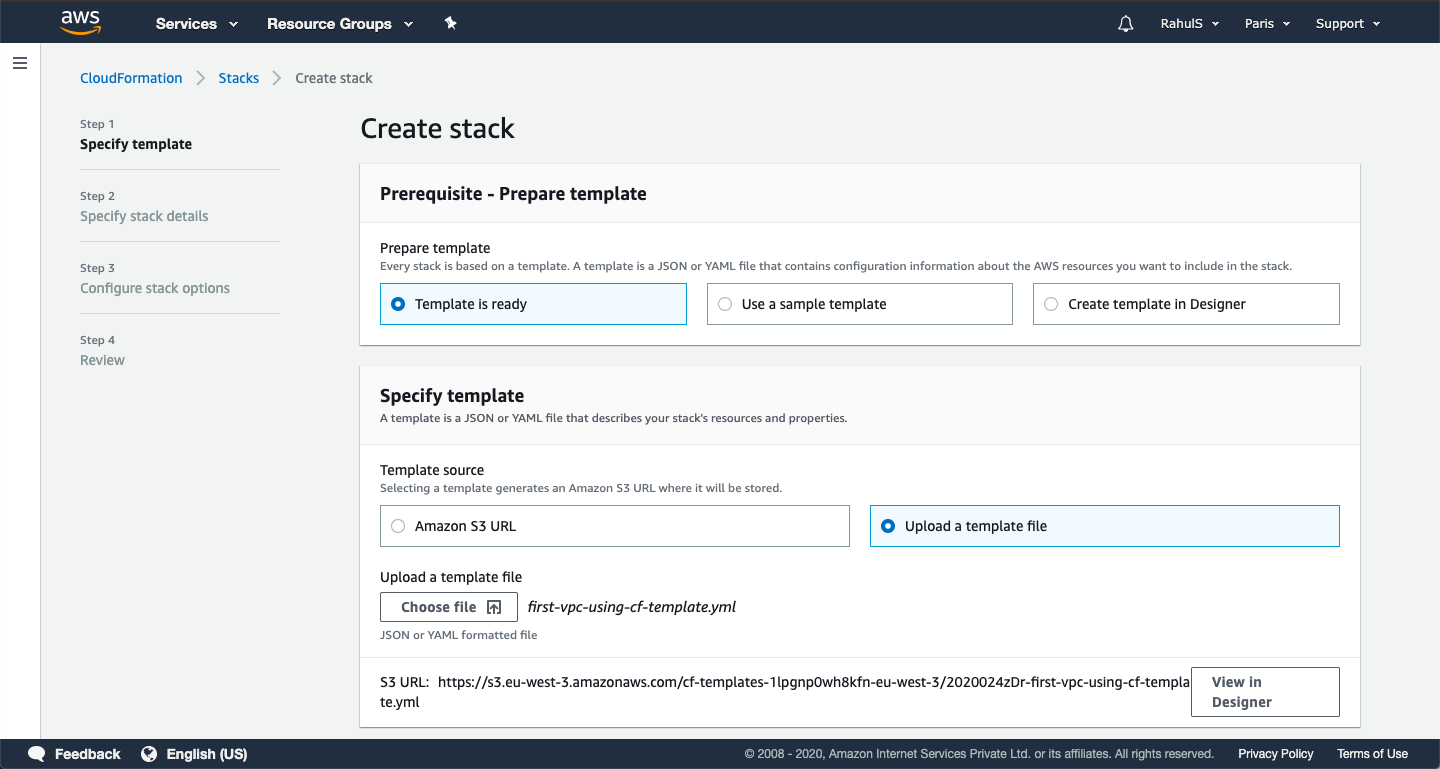Pick the Amazon S3 URL template source
Screen dimensions: 1440x769
coord(398,526)
